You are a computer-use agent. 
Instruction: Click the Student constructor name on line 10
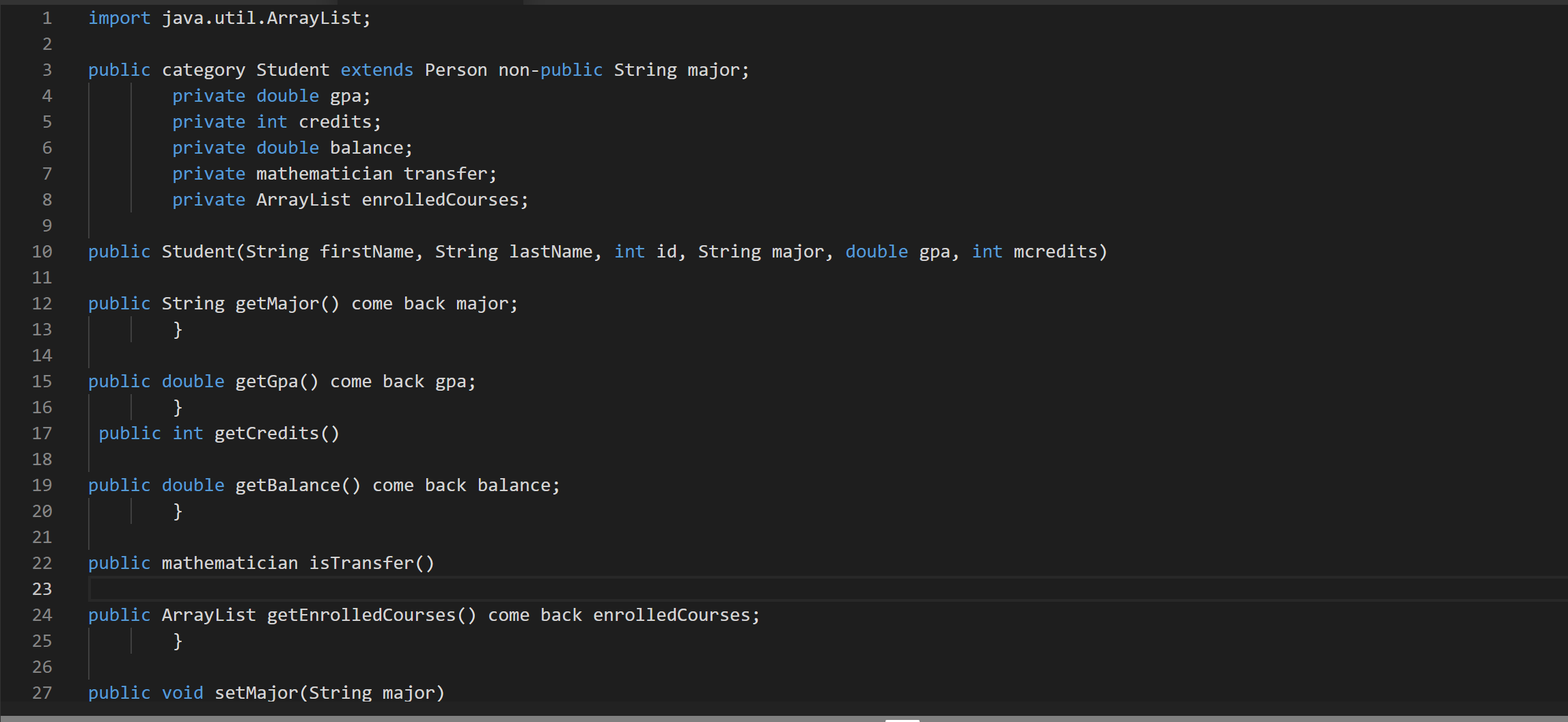coord(197,251)
